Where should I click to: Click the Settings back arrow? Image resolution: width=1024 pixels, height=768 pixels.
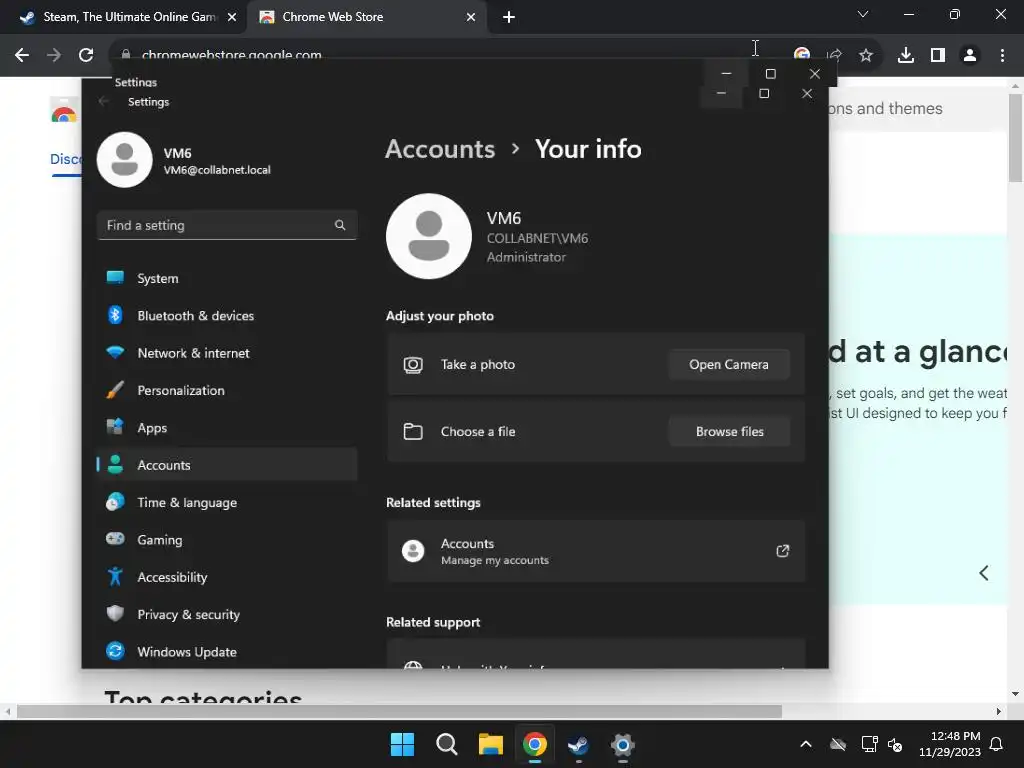[x=103, y=101]
